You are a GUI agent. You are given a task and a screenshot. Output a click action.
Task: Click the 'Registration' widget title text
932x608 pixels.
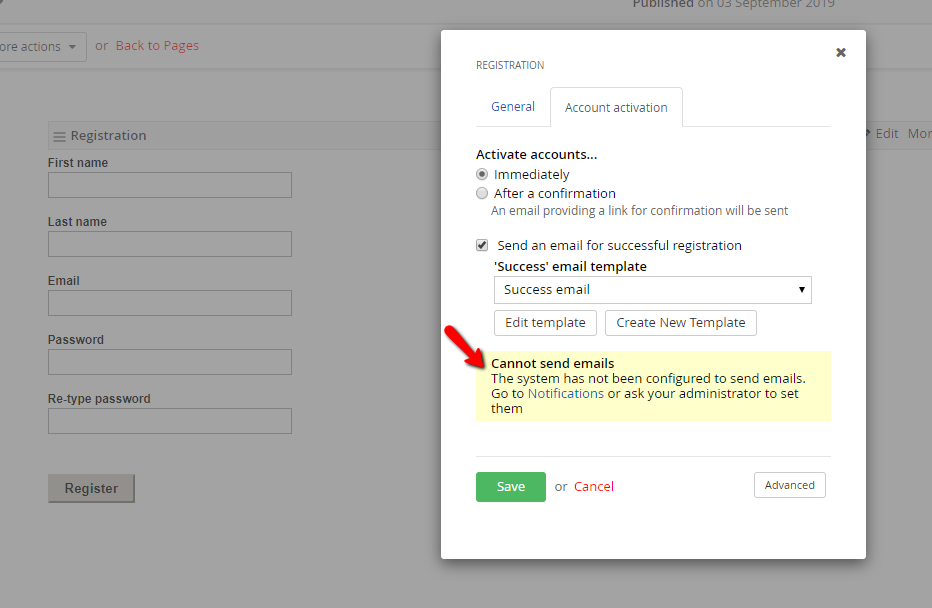click(108, 136)
